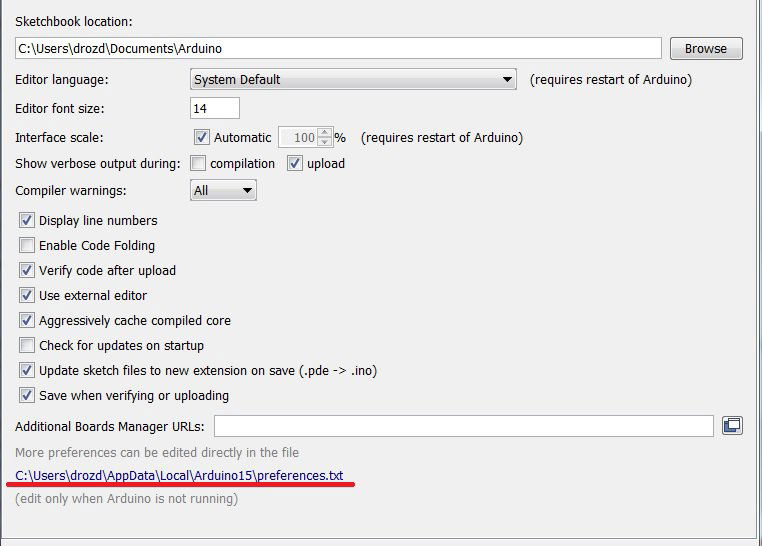The image size is (762, 546).
Task: Click the interface scale 100 value field
Action: [x=298, y=137]
